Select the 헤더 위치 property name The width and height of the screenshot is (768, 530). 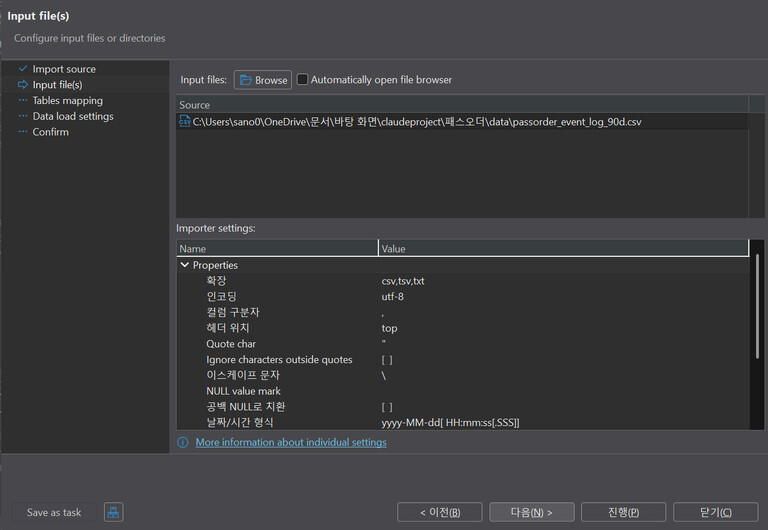click(x=227, y=328)
